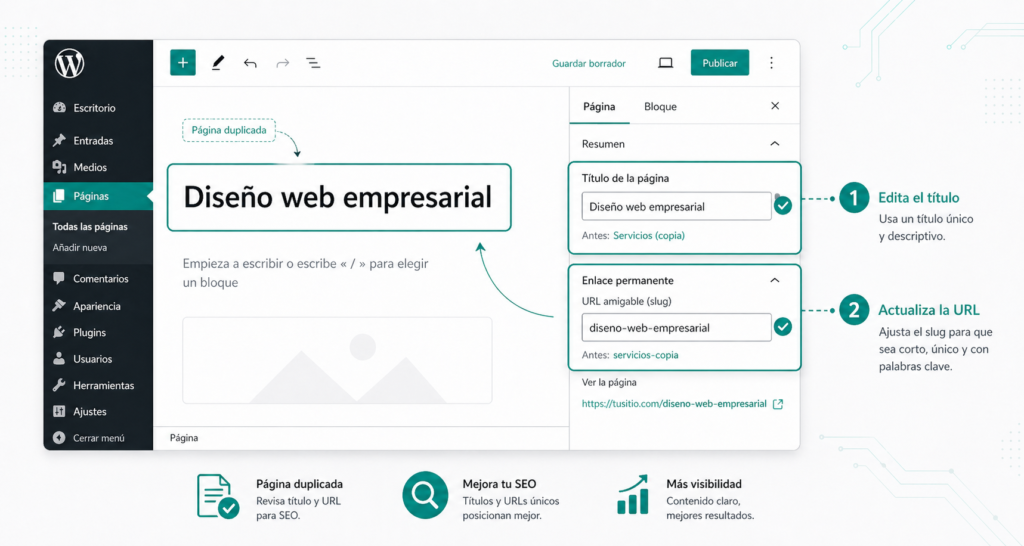Open the options three-dot menu

click(771, 63)
